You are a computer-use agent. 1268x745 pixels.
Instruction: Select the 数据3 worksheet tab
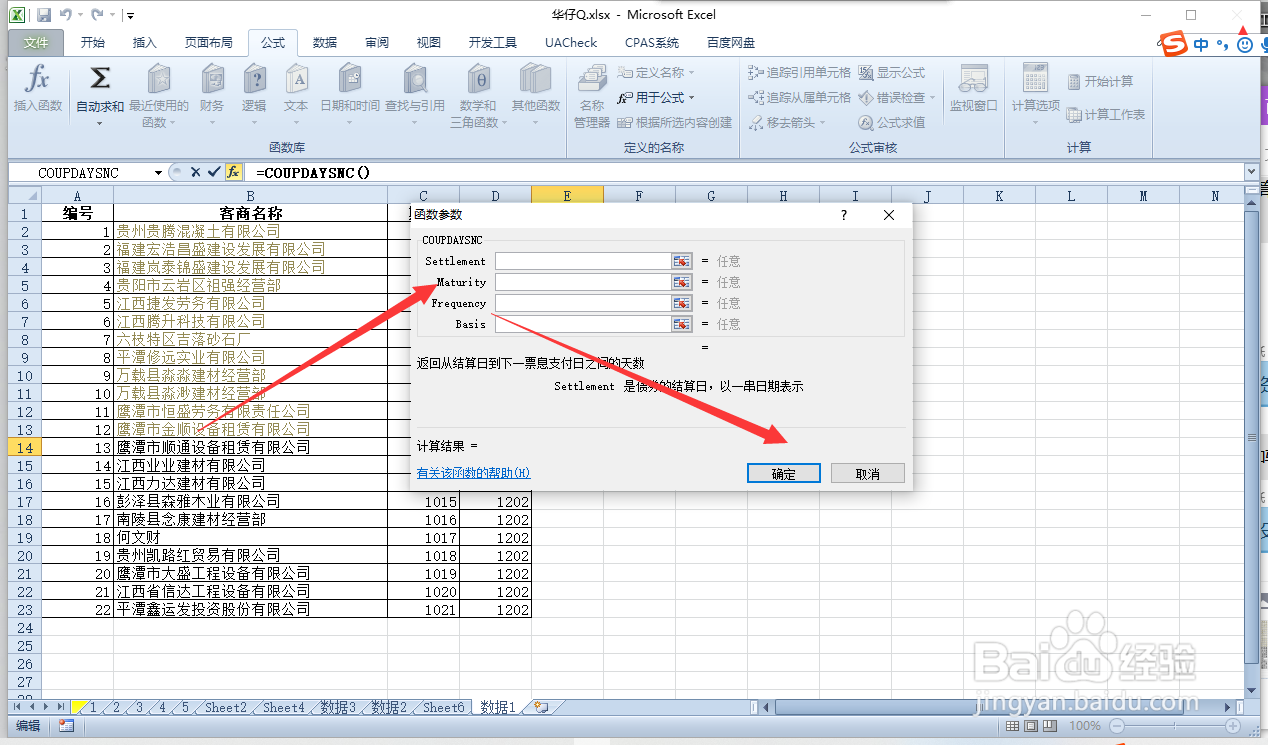[x=338, y=707]
